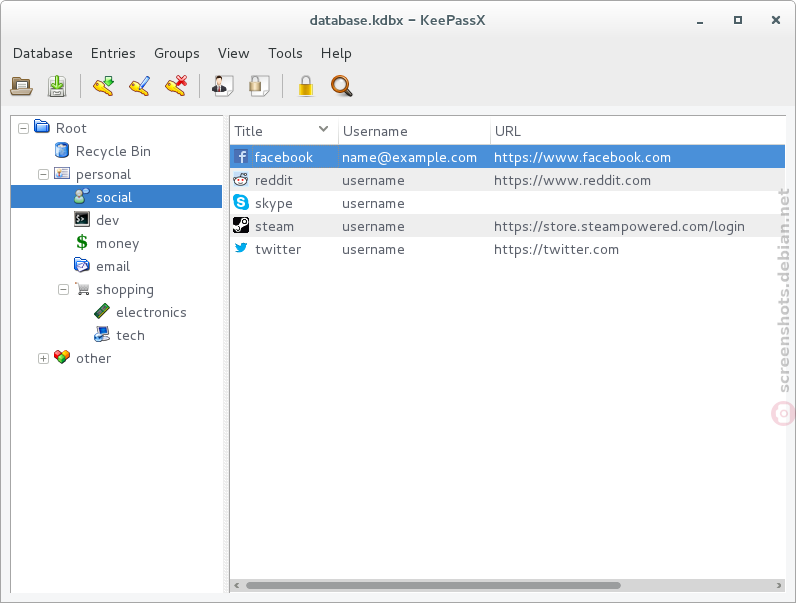Select the email group label

pos(113,266)
